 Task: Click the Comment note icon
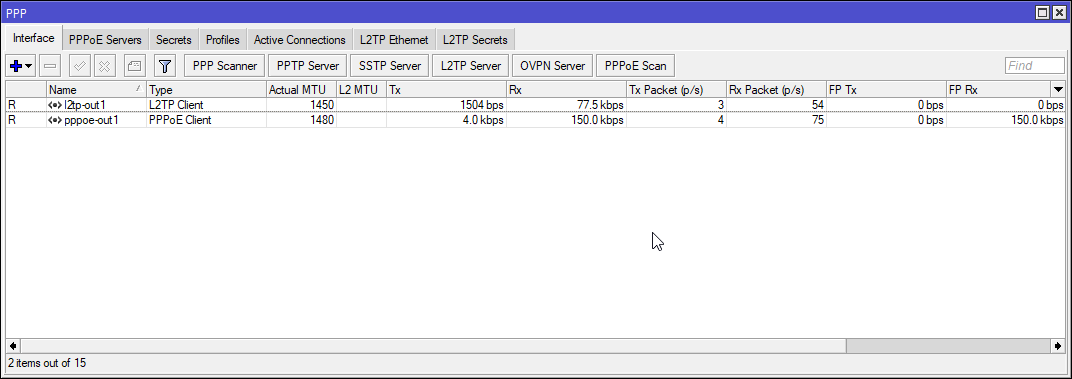pos(135,66)
